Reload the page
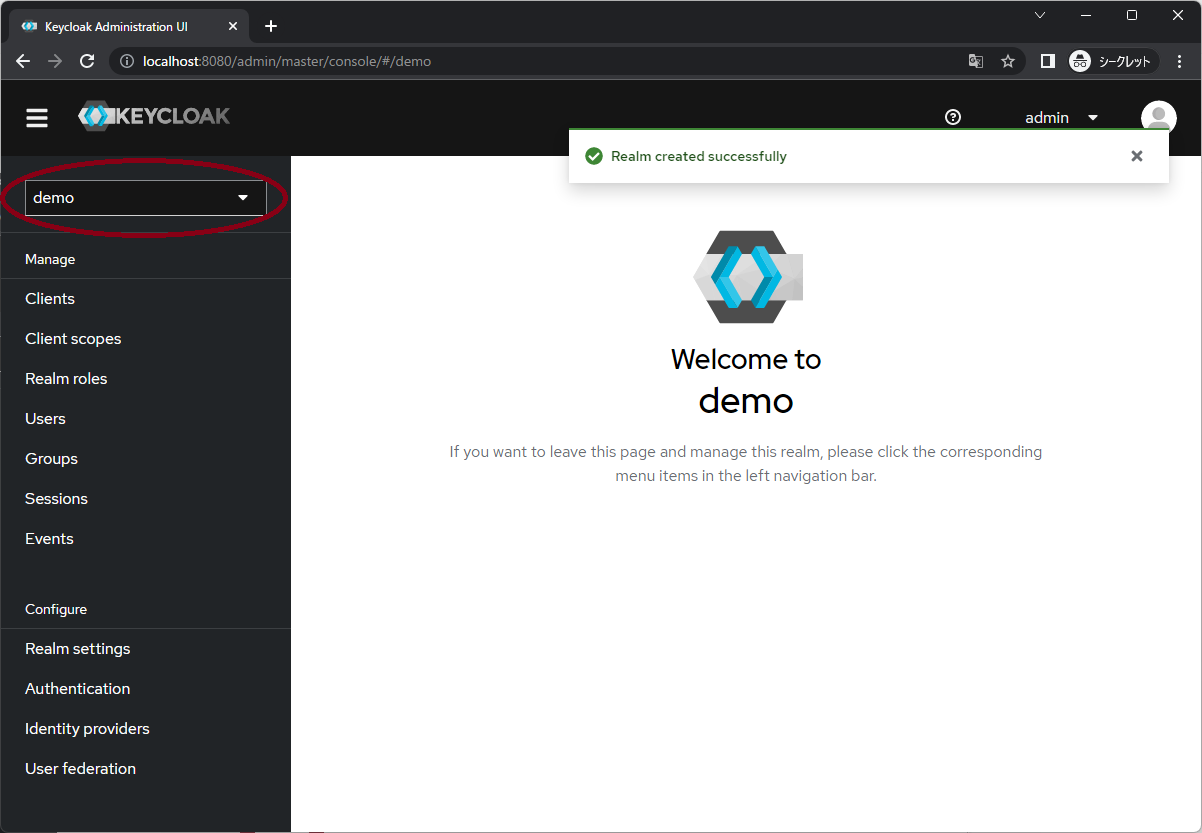The height and width of the screenshot is (833, 1202). 87,61
